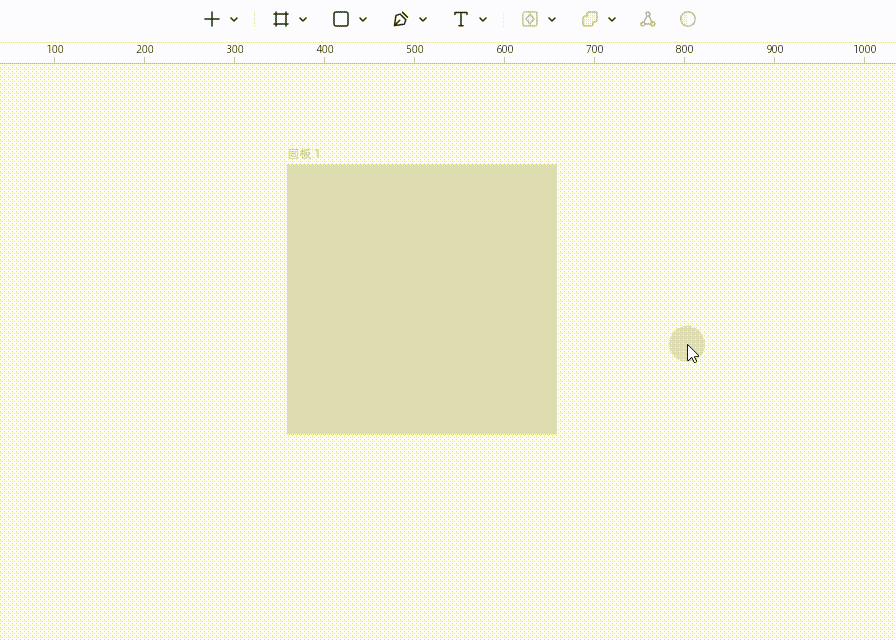Expand the text tool dropdown arrow
The height and width of the screenshot is (640, 896).
(483, 19)
